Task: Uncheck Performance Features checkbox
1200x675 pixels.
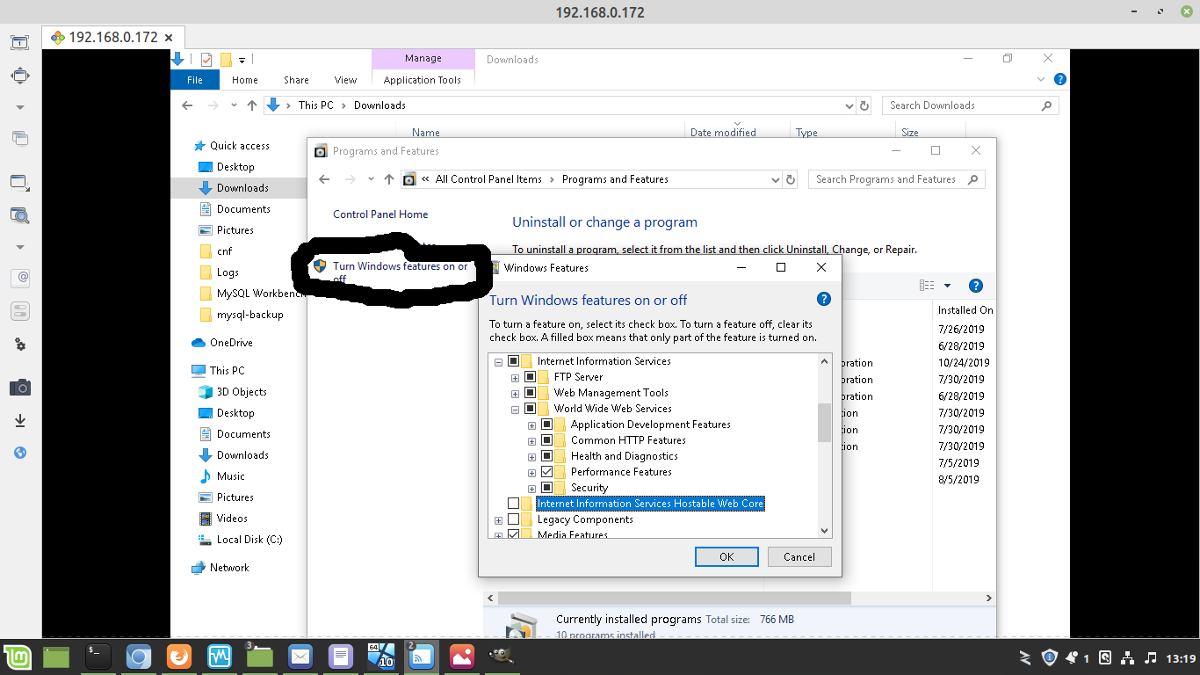Action: [x=547, y=472]
